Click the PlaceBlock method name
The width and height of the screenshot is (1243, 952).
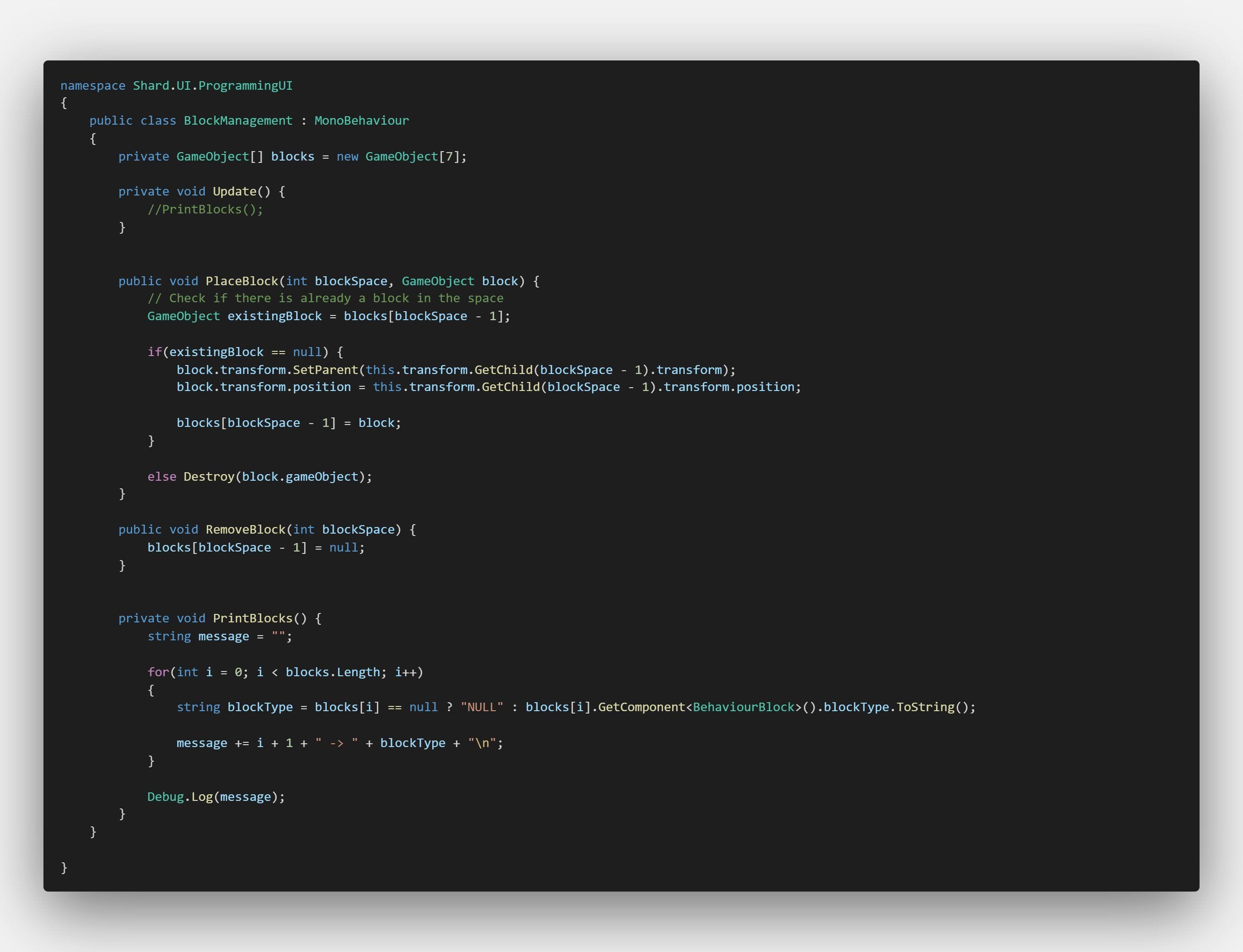[242, 281]
